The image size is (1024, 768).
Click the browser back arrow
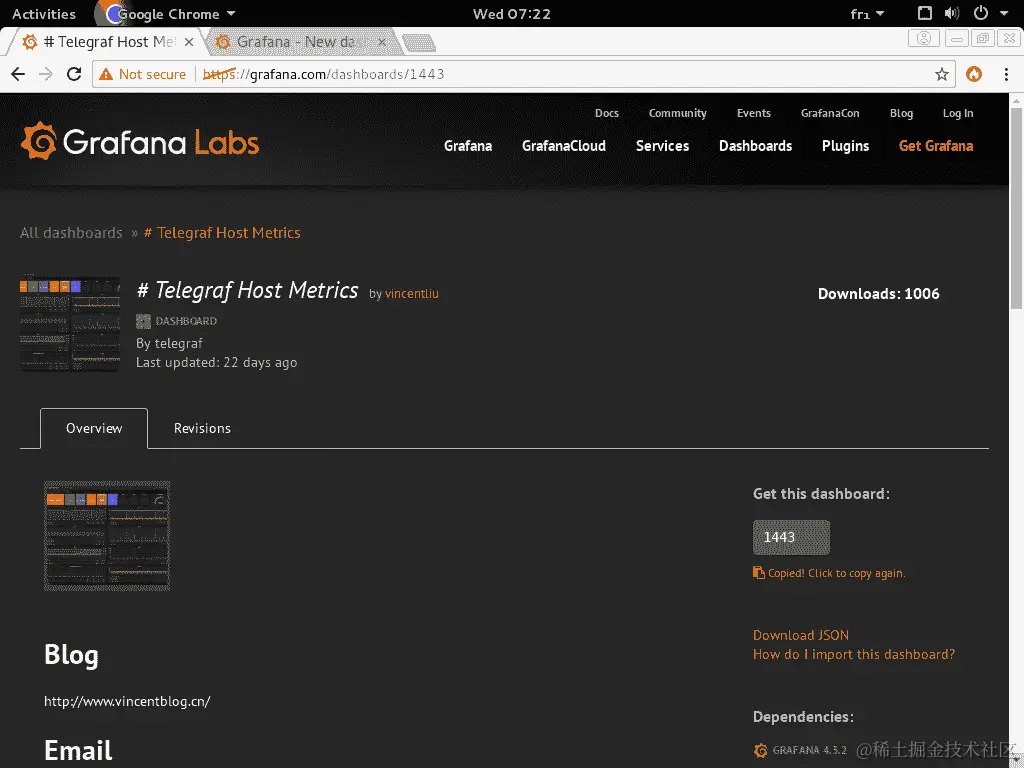[18, 74]
